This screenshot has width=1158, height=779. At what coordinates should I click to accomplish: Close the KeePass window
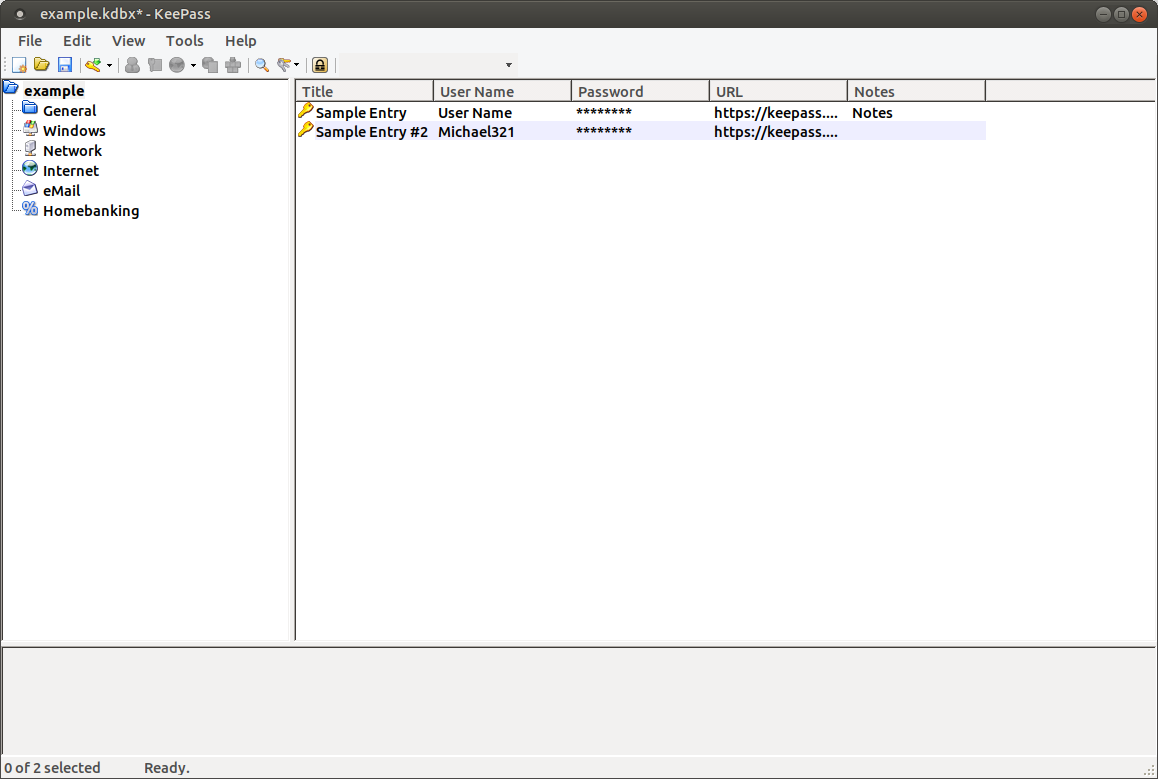[1140, 14]
